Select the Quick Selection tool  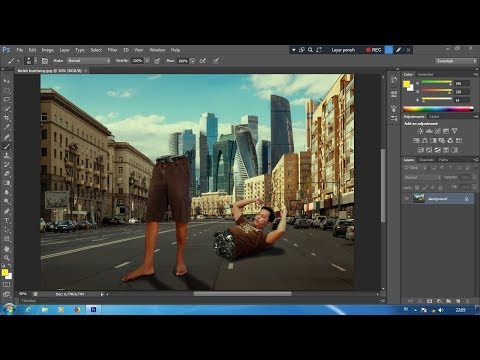pyautogui.click(x=7, y=109)
